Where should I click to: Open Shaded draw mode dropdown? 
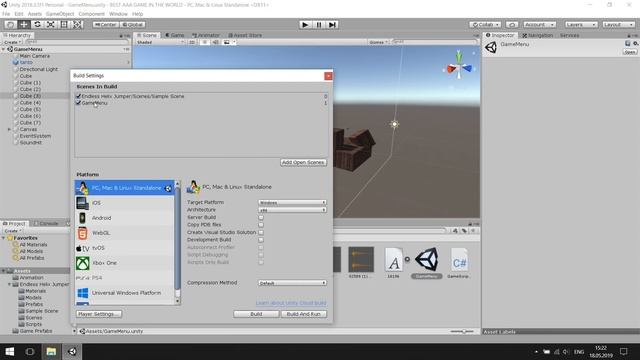click(160, 42)
